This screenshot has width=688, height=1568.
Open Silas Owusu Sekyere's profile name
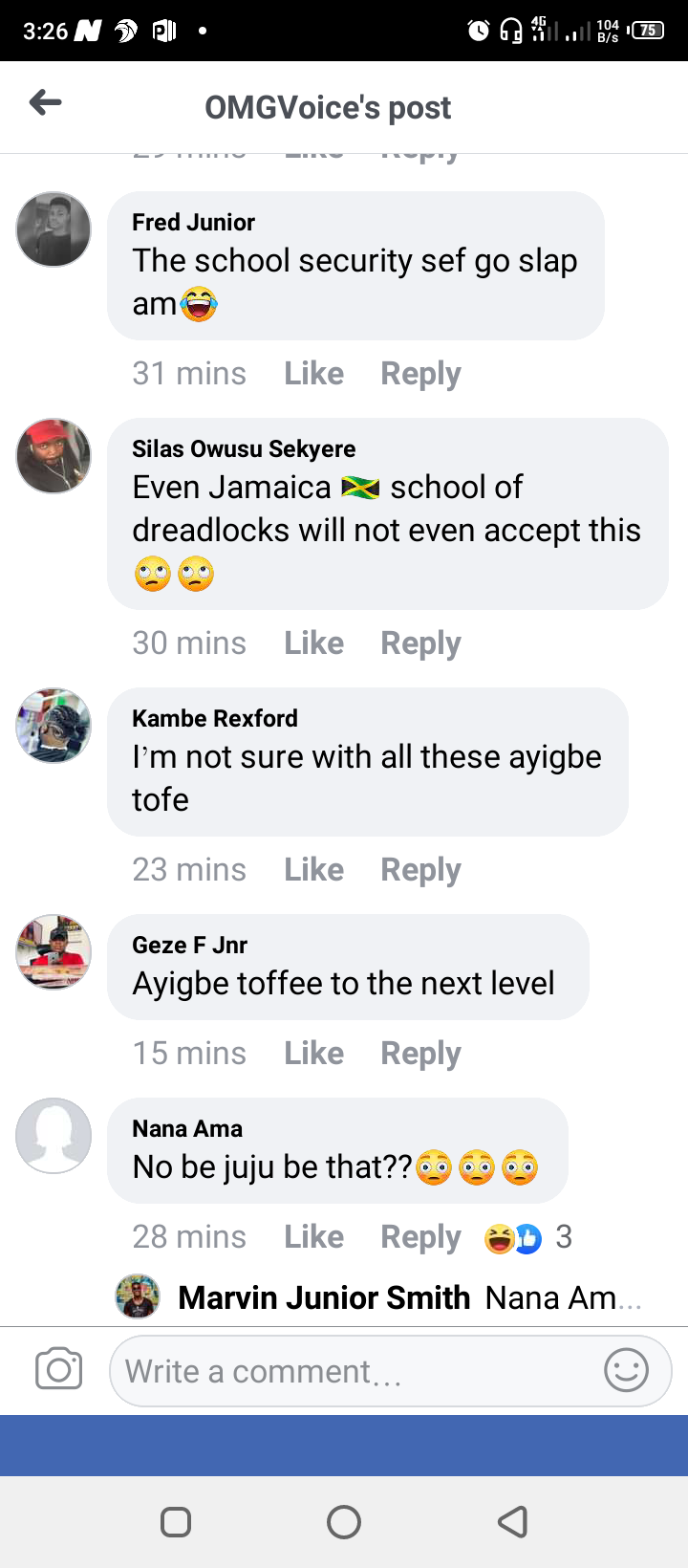pyautogui.click(x=244, y=448)
